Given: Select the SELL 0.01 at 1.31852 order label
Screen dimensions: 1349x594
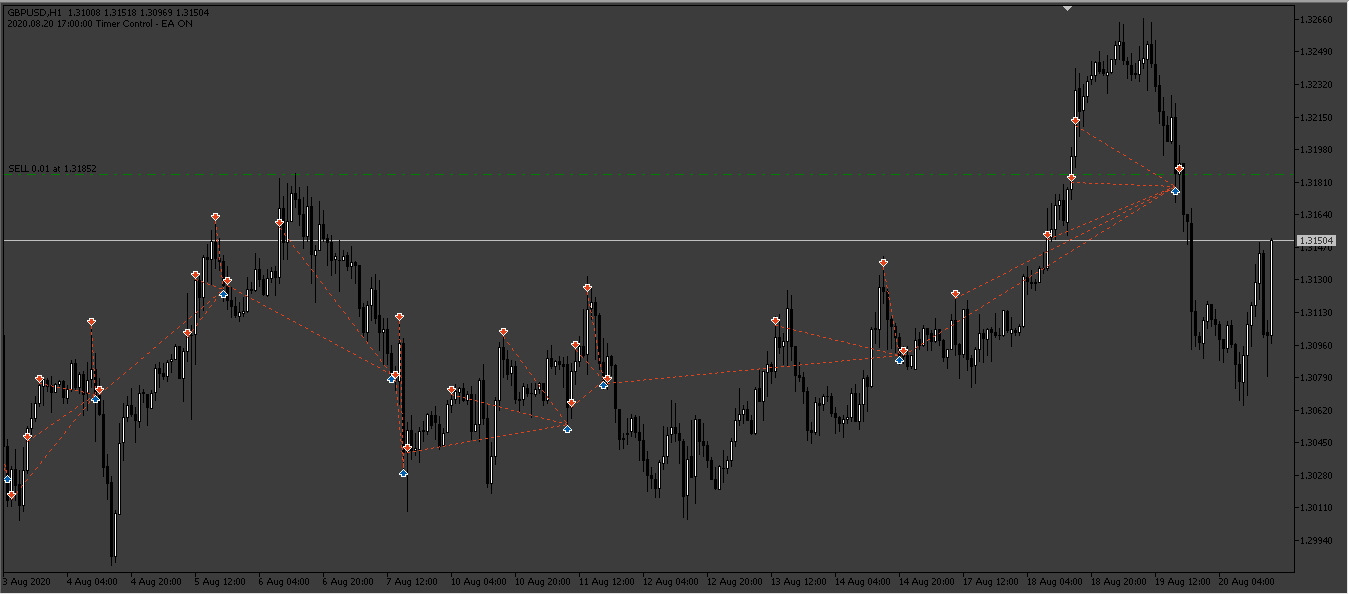Looking at the screenshot, I should click(x=52, y=169).
